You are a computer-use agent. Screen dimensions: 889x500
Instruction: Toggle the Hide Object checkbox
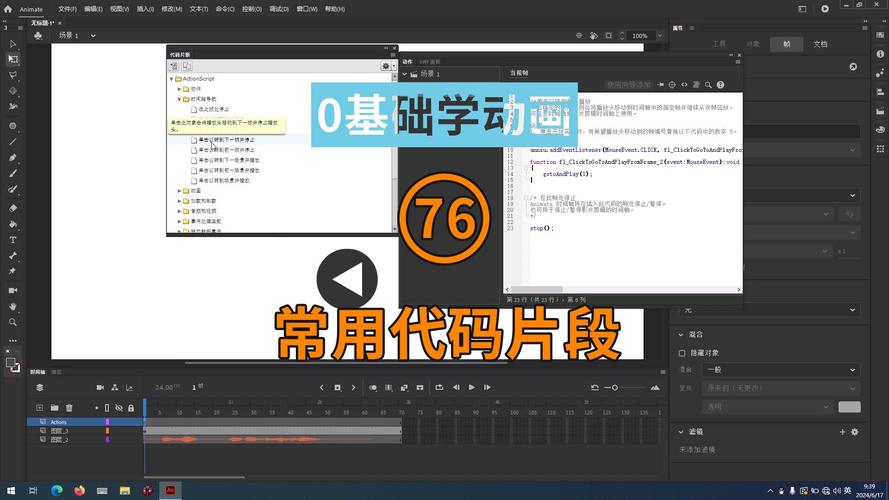point(682,353)
